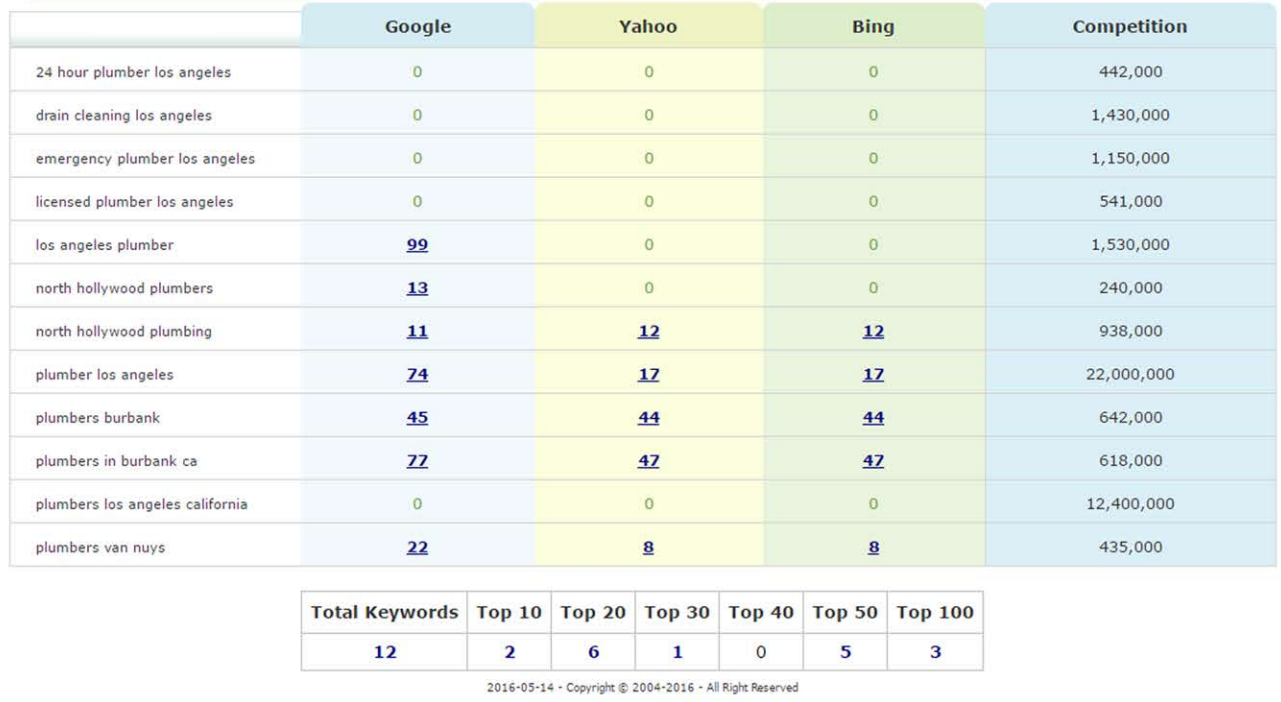Click Yahoo rank 8 for plumbers van nuys
This screenshot has height=702, width=1281.
click(648, 547)
